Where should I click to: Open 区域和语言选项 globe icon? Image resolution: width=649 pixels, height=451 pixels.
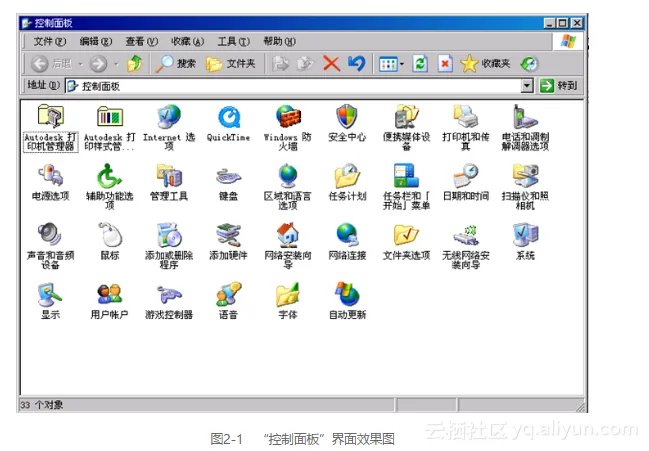[288, 175]
